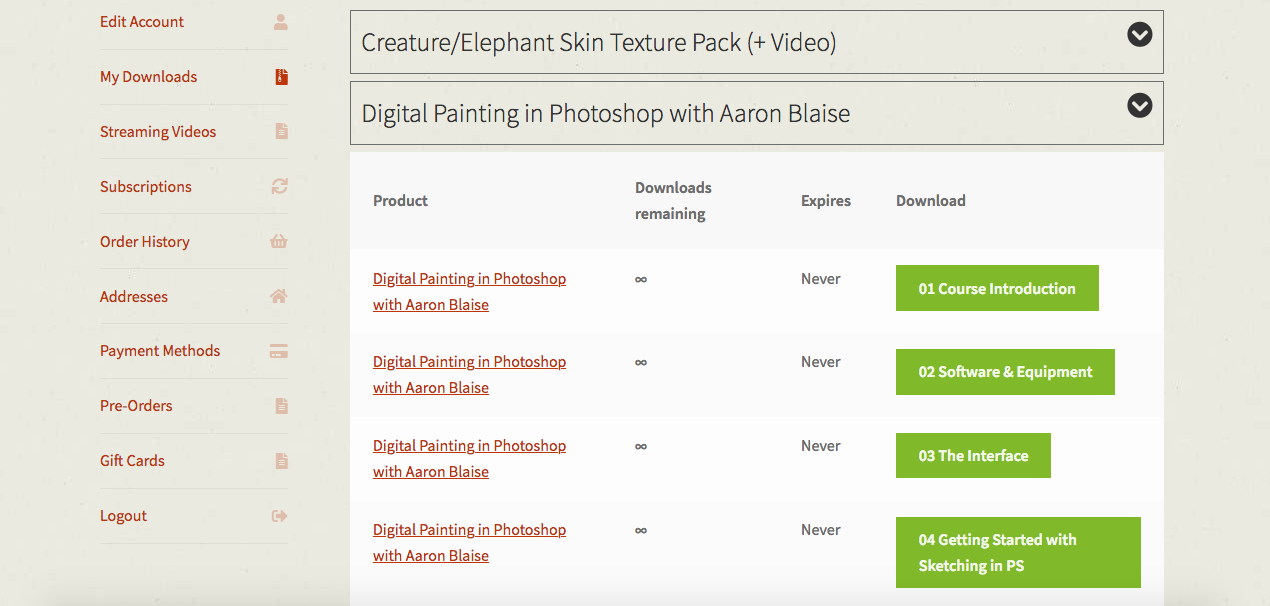Download 03 The Interface lesson
This screenshot has height=606, width=1270.
[x=973, y=456]
